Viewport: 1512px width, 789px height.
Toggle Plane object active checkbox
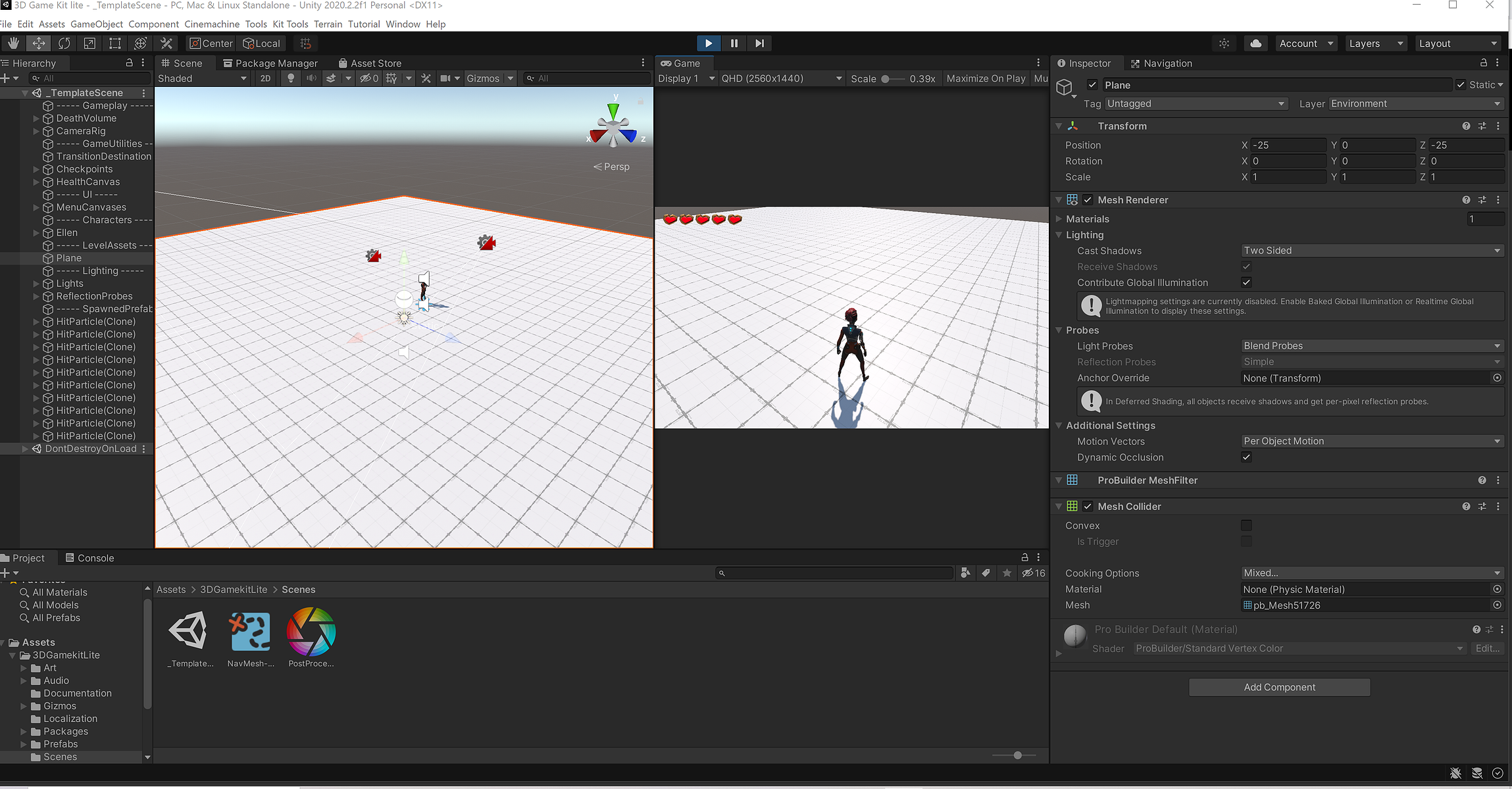coord(1092,85)
